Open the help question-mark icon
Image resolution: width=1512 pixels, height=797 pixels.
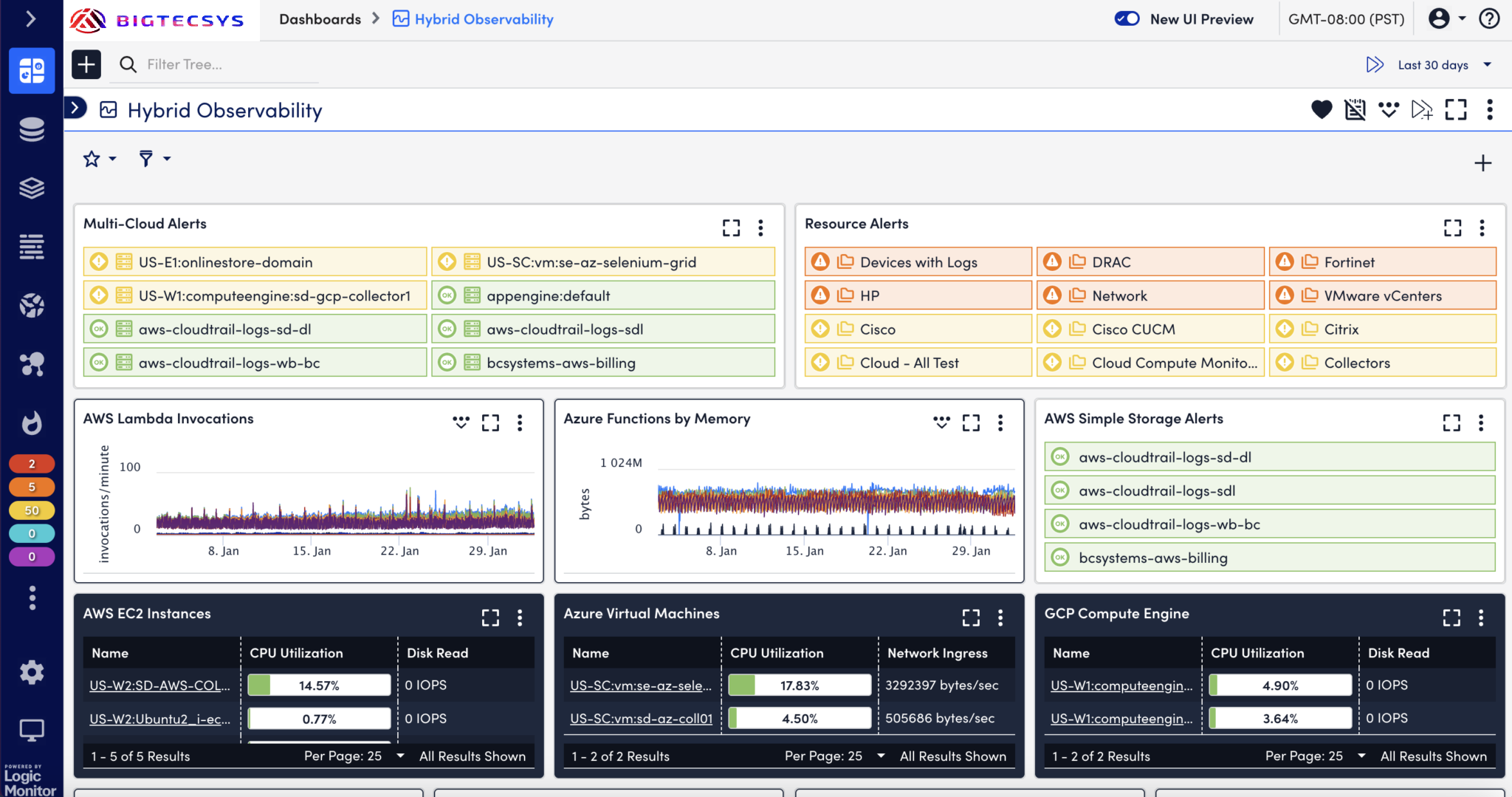(1490, 18)
